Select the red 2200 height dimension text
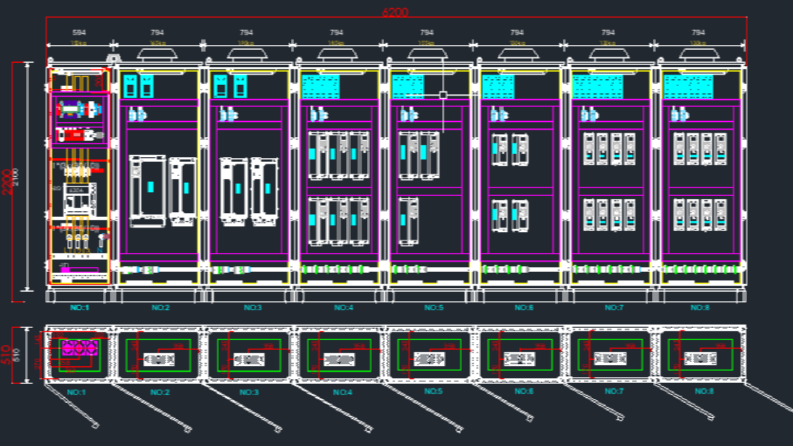The height and width of the screenshot is (446, 793). 7,182
